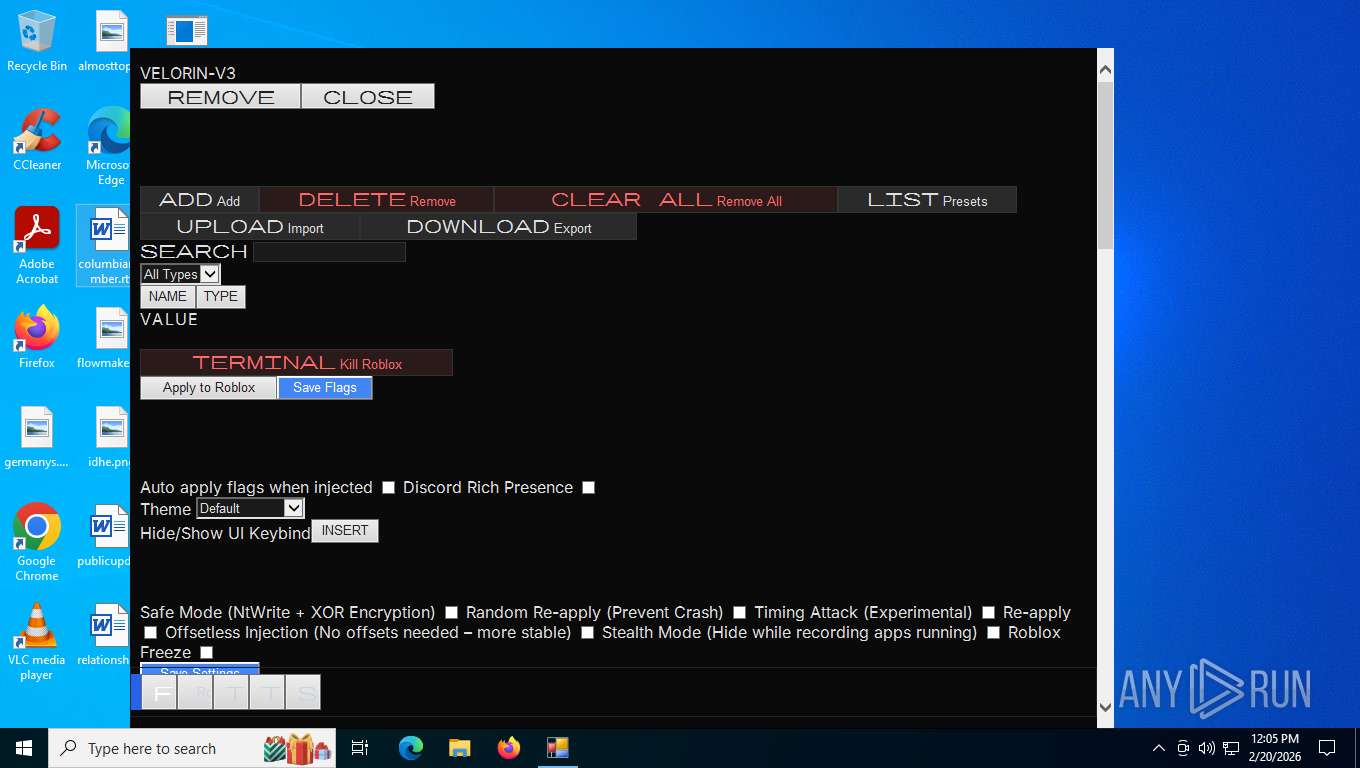1360x768 pixels.
Task: Toggle Random Re-apply Prevent Crash checkbox
Action: pyautogui.click(x=739, y=612)
